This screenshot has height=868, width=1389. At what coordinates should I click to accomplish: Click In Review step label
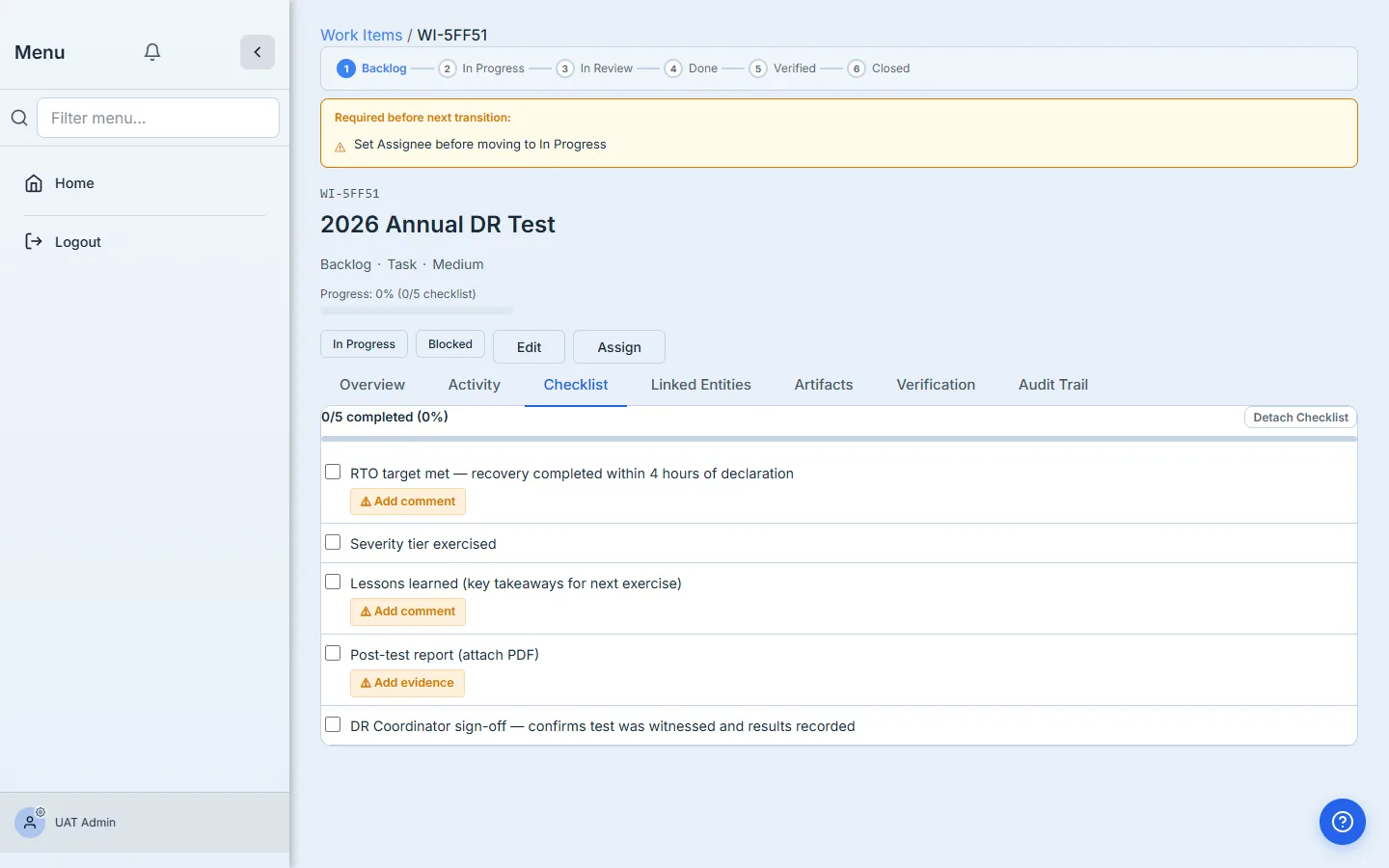coord(607,68)
